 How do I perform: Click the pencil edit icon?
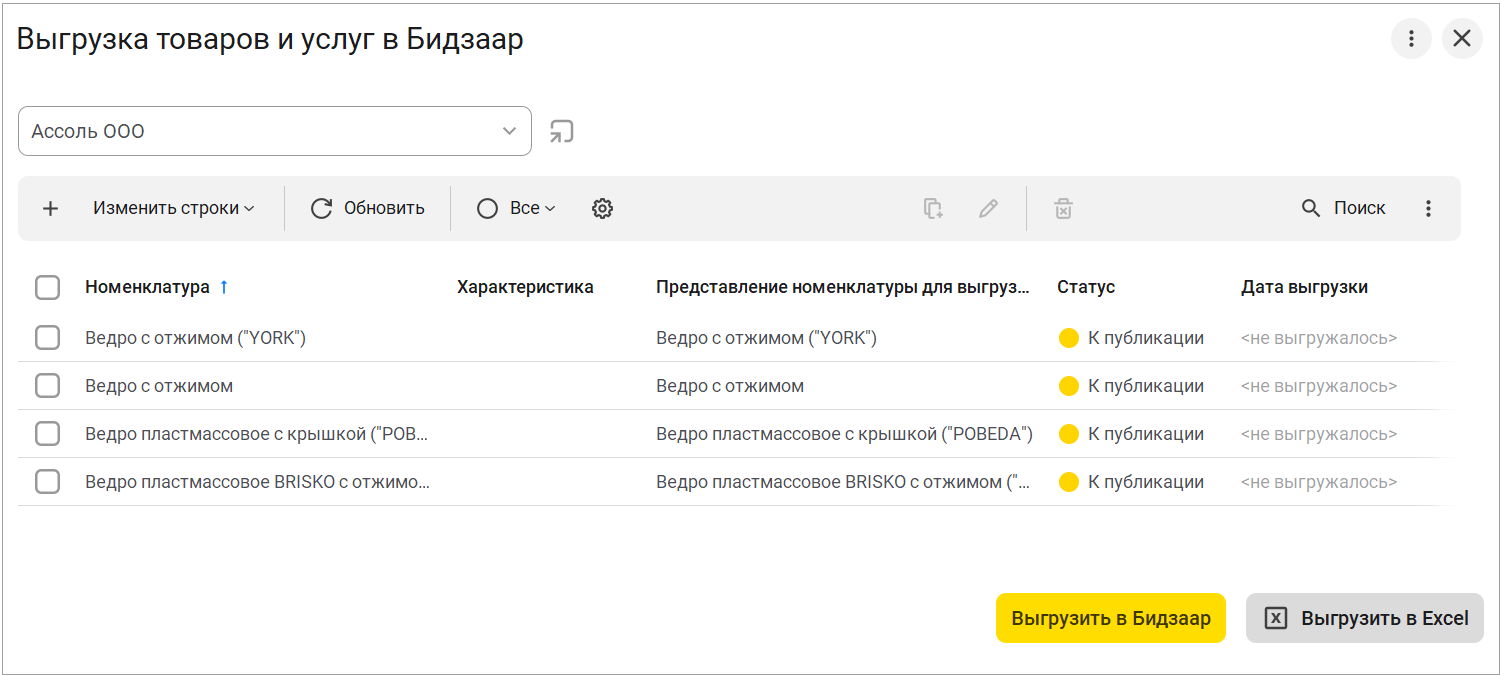pyautogui.click(x=988, y=208)
